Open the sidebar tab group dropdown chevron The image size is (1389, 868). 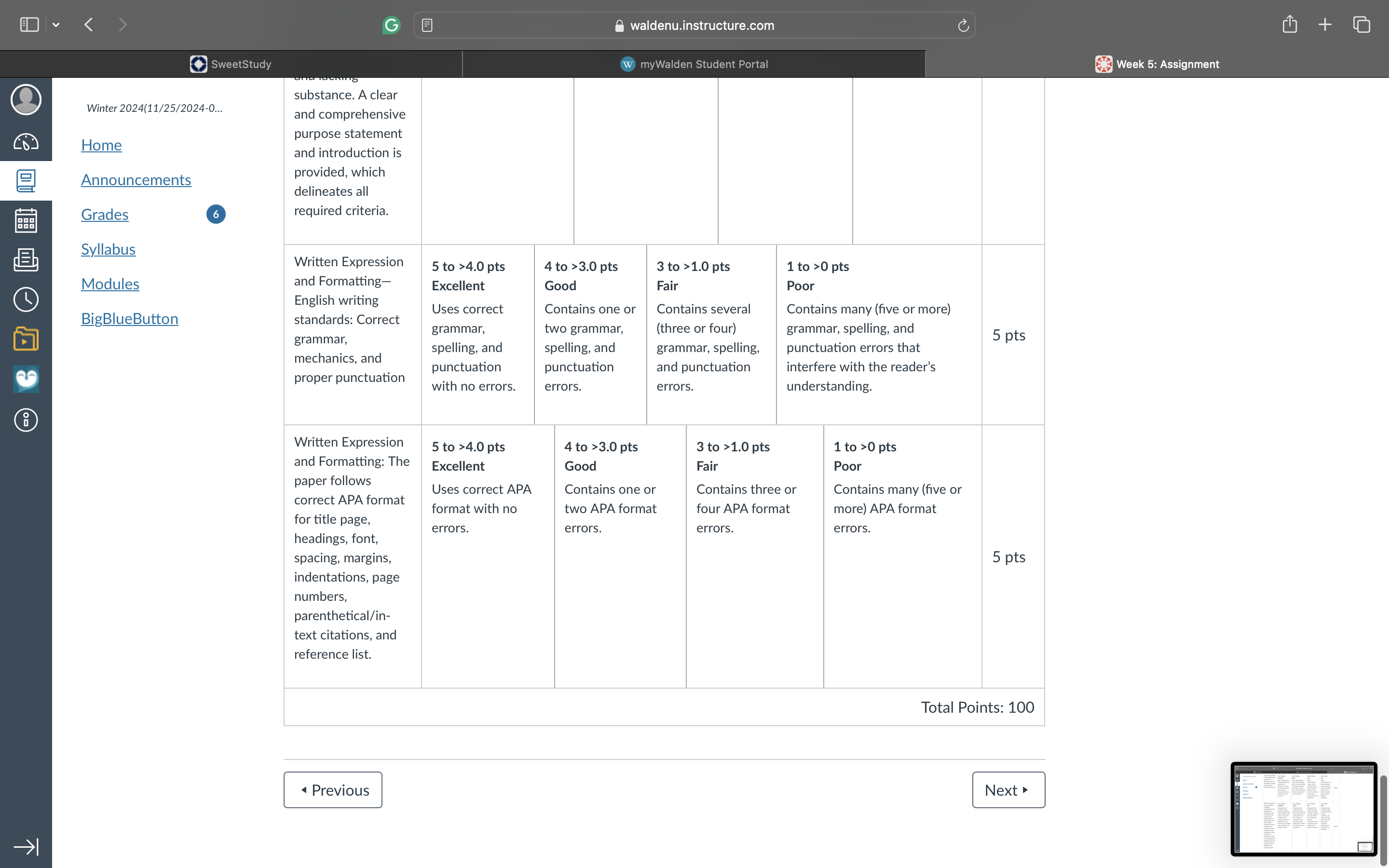pyautogui.click(x=55, y=25)
